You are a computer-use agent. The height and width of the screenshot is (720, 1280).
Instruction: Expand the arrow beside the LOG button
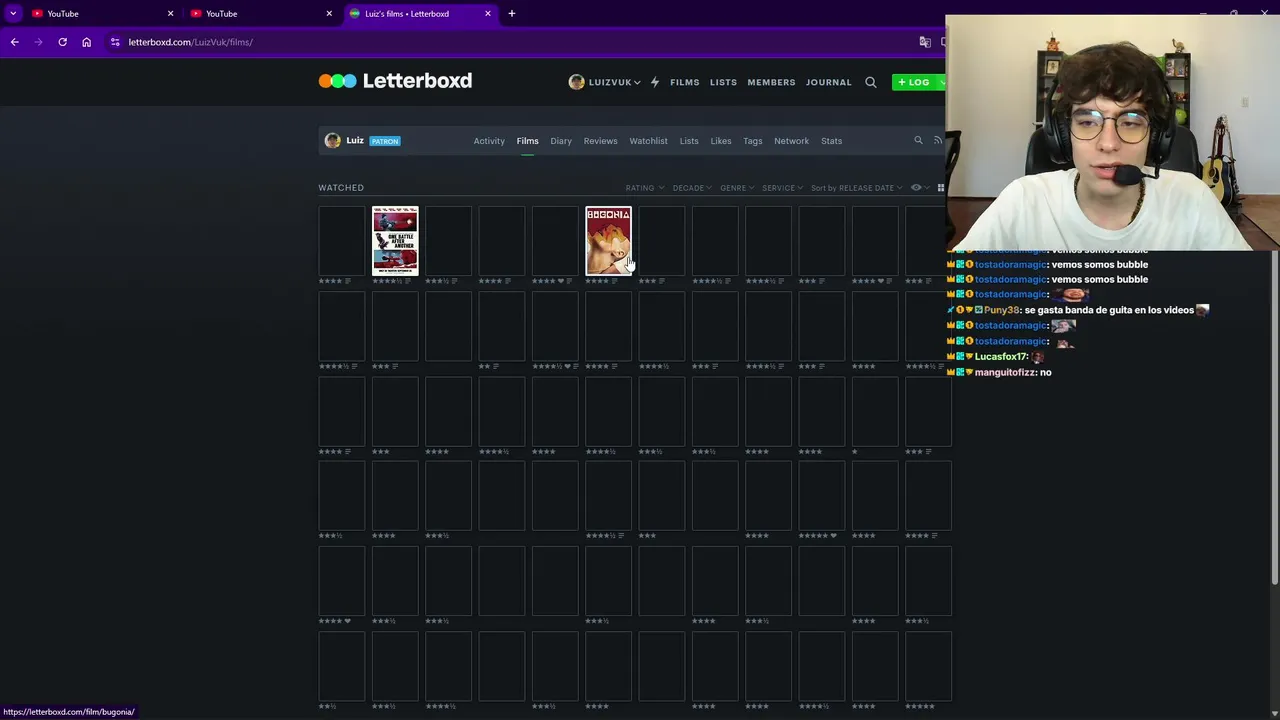coord(941,82)
